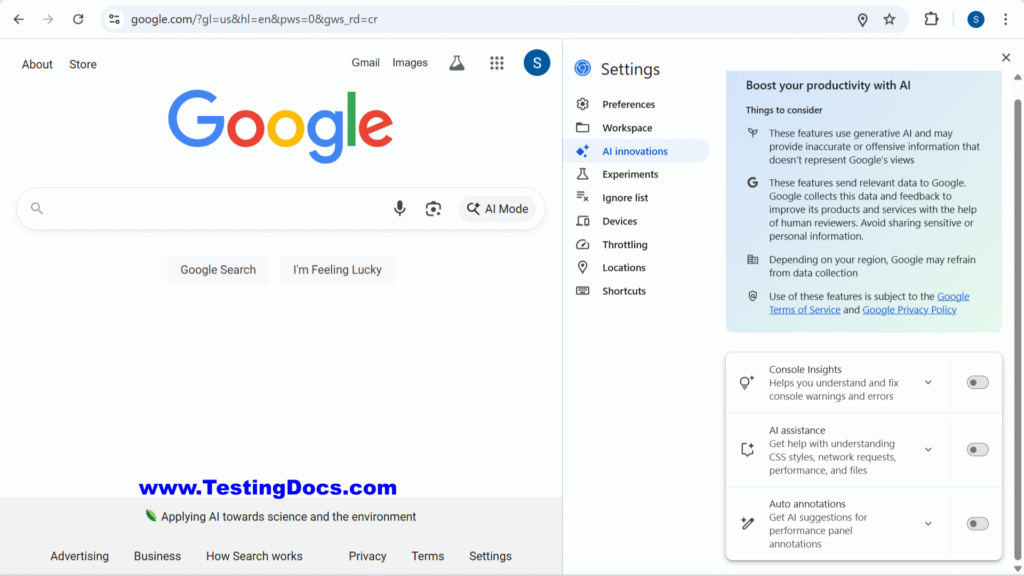Open the Terms footer link
This screenshot has width=1024, height=576.
[x=428, y=556]
